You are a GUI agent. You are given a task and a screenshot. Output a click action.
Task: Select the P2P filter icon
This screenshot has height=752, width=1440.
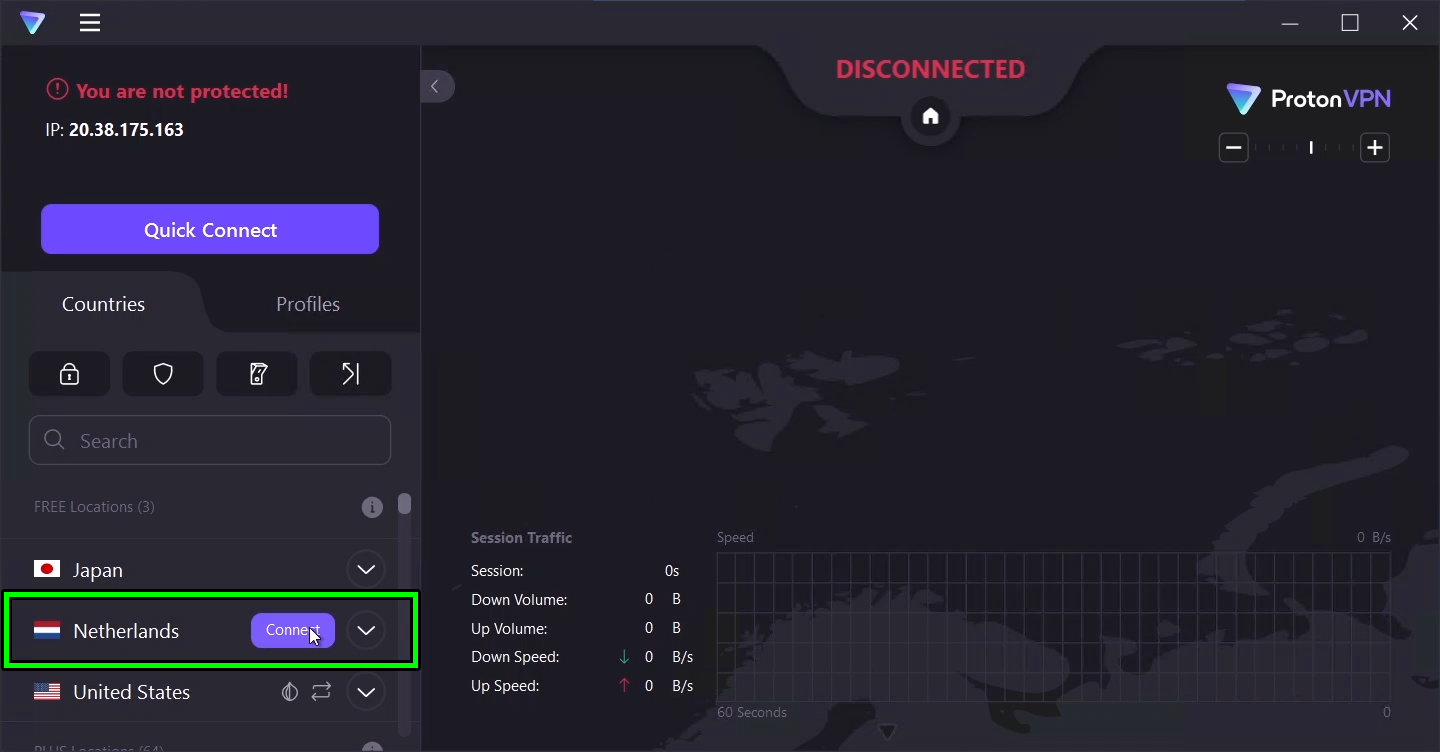(x=257, y=373)
